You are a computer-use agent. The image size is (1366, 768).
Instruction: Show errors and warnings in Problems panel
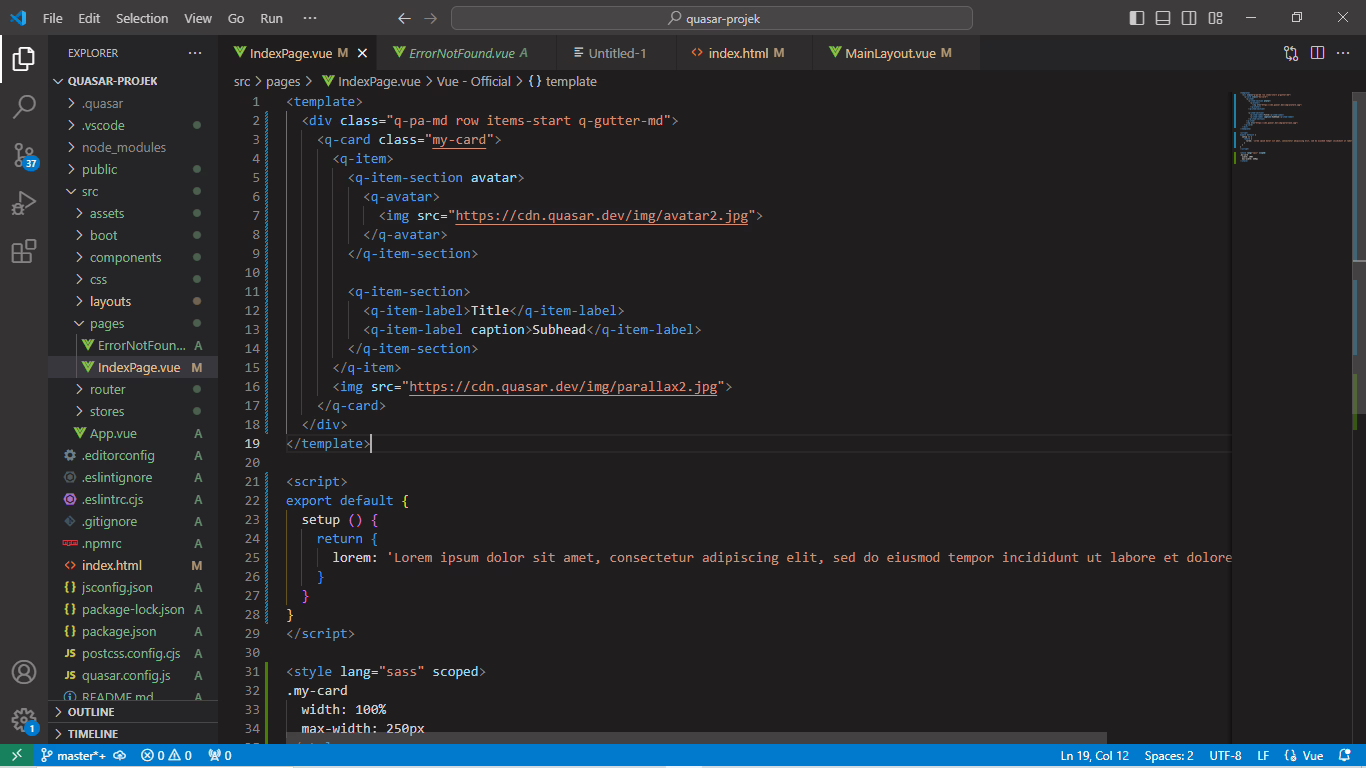click(166, 756)
